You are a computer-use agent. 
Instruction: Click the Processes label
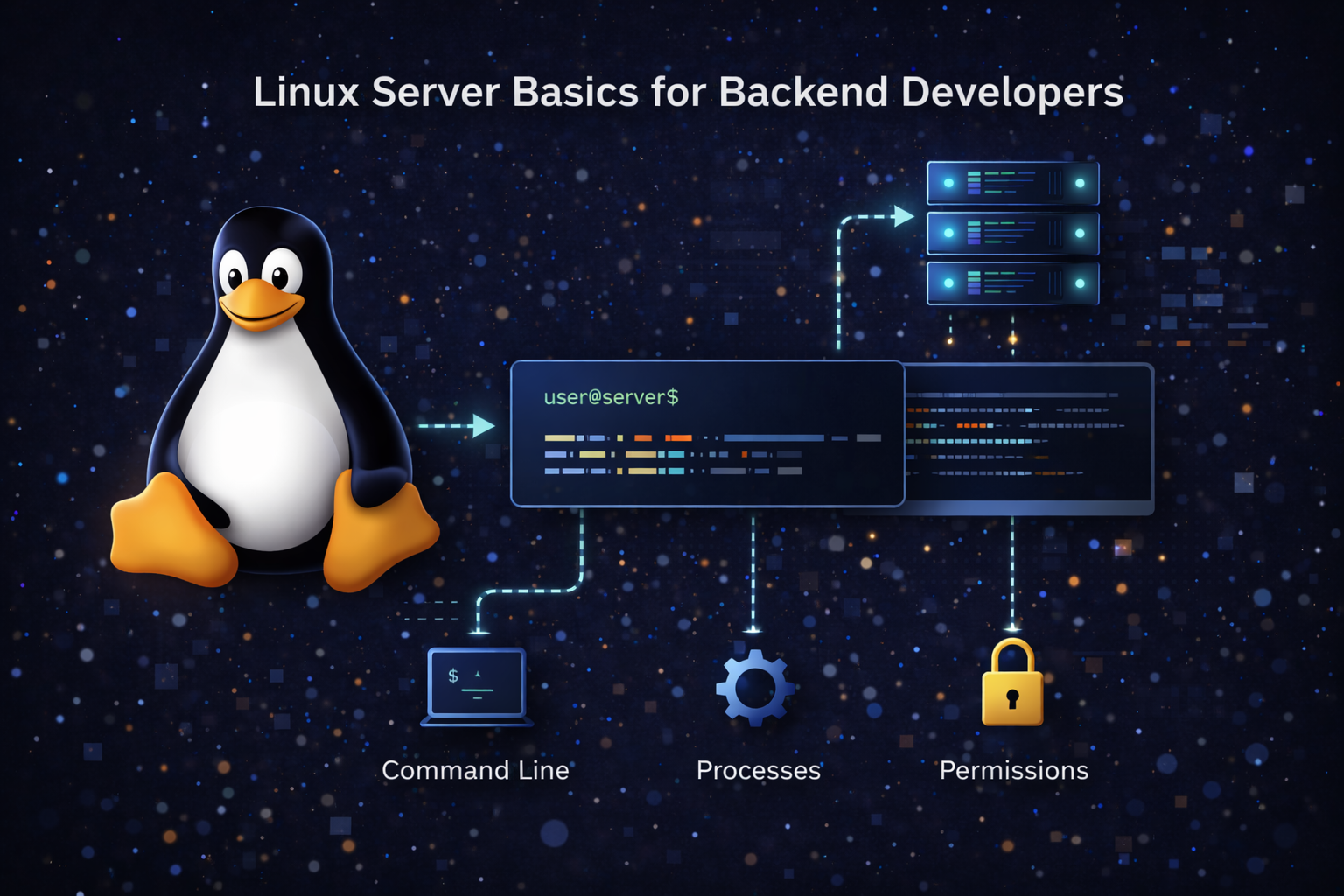758,770
